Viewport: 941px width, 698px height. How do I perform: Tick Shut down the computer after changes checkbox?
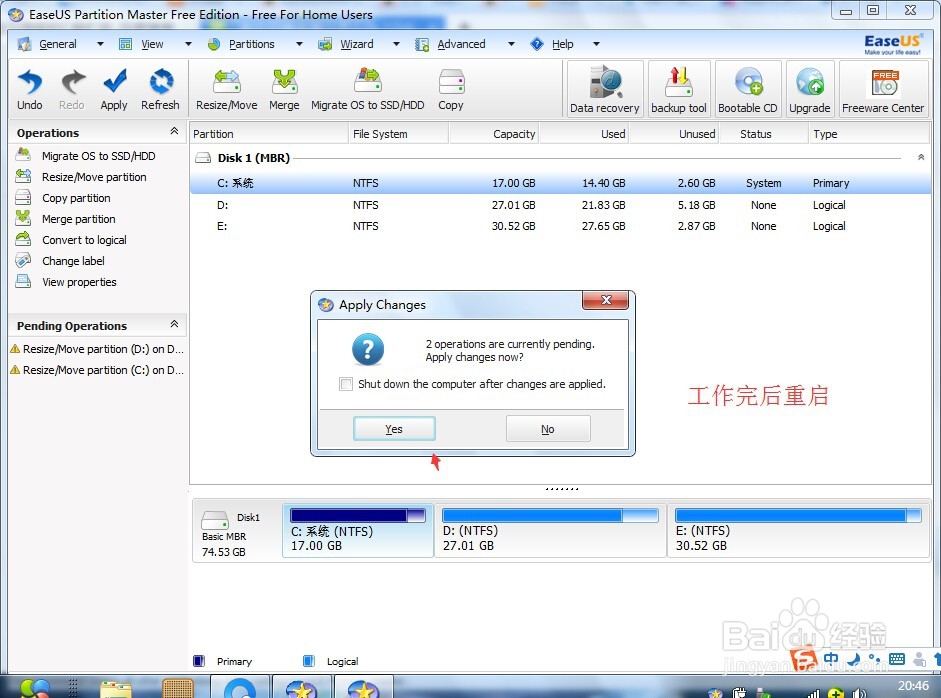[346, 384]
